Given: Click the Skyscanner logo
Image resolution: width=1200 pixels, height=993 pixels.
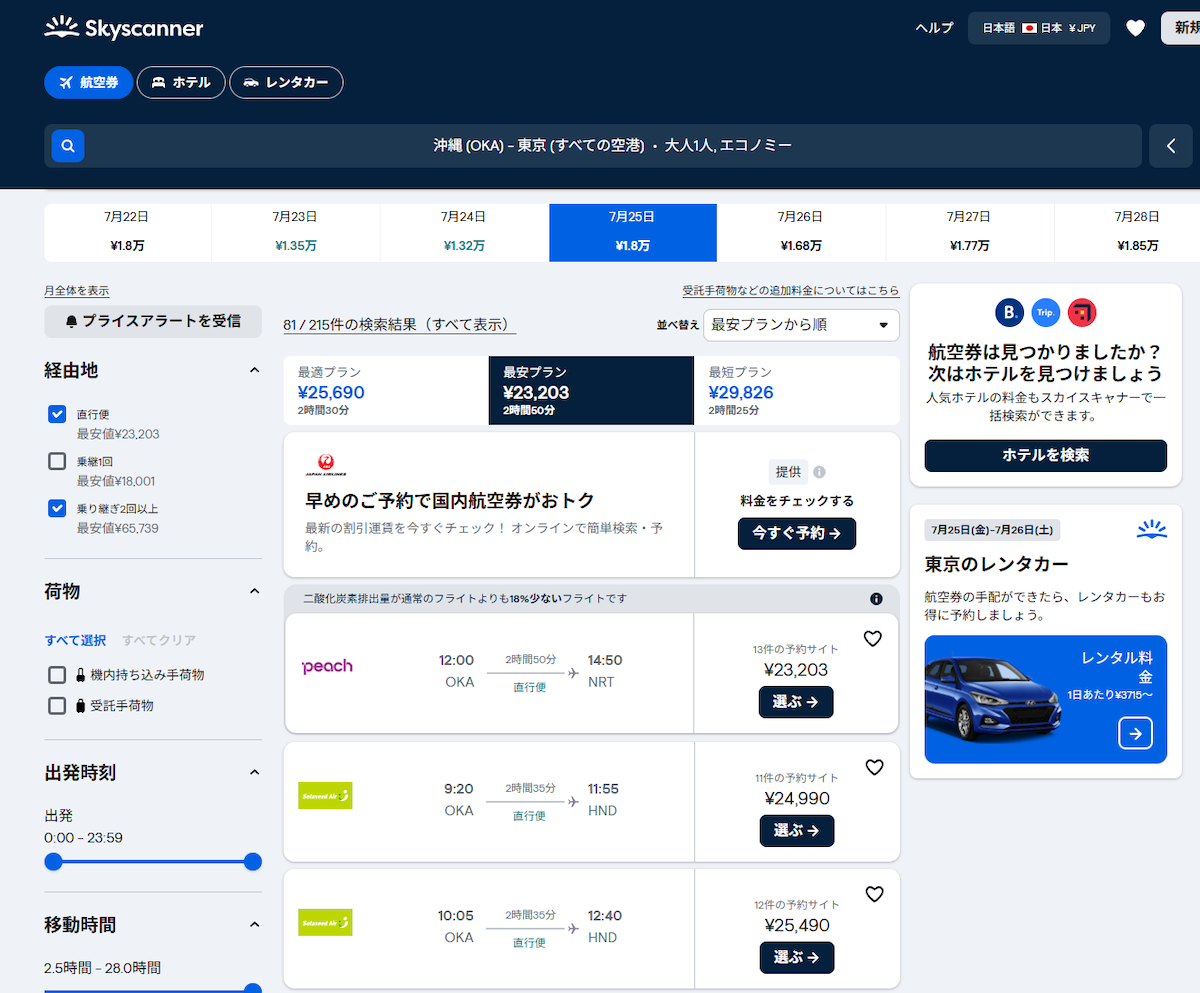Looking at the screenshot, I should (x=123, y=28).
